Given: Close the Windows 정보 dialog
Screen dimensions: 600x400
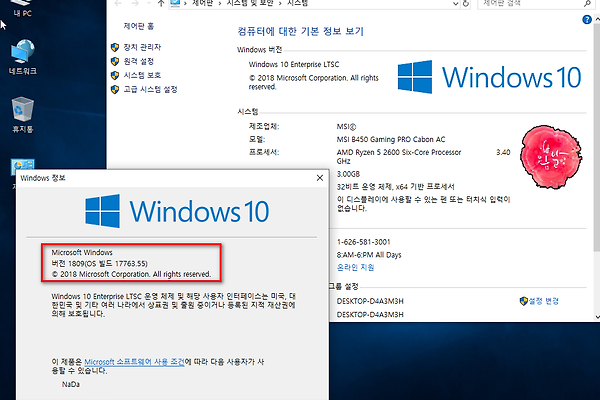Looking at the screenshot, I should (320, 178).
